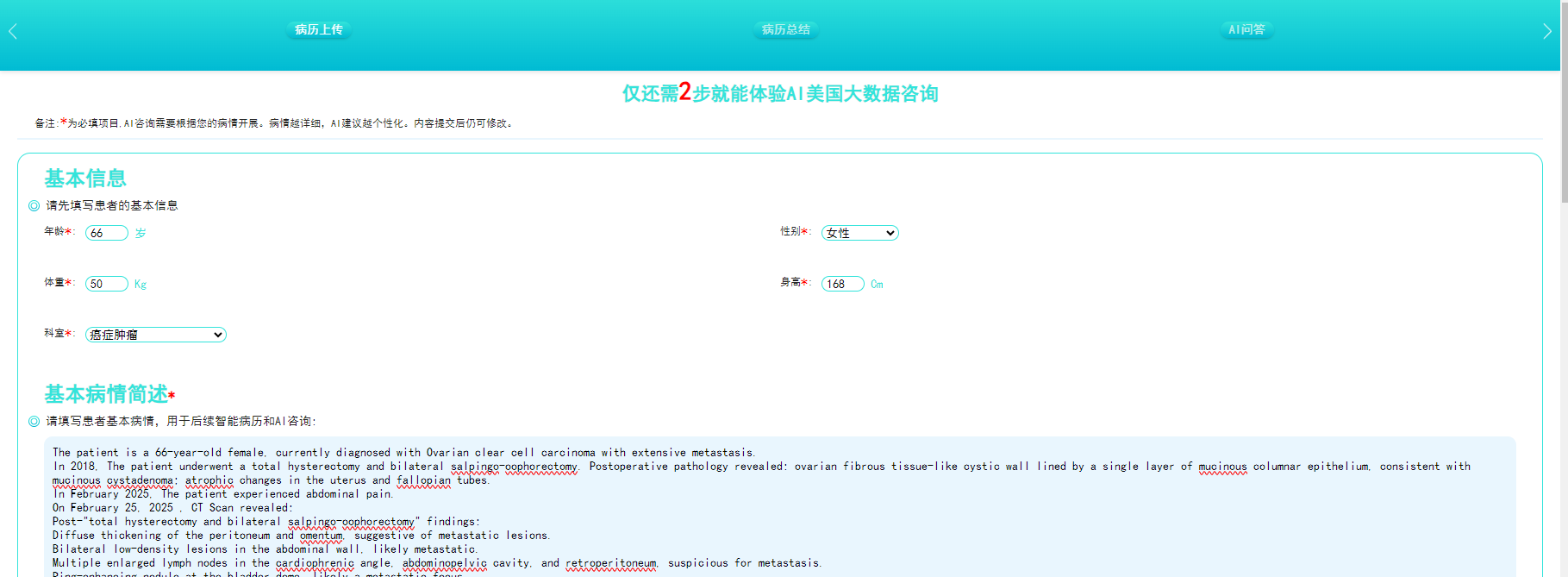
Task: Click the line 'On February 25, 2025, CT Scan revealed:'
Action: (x=172, y=508)
